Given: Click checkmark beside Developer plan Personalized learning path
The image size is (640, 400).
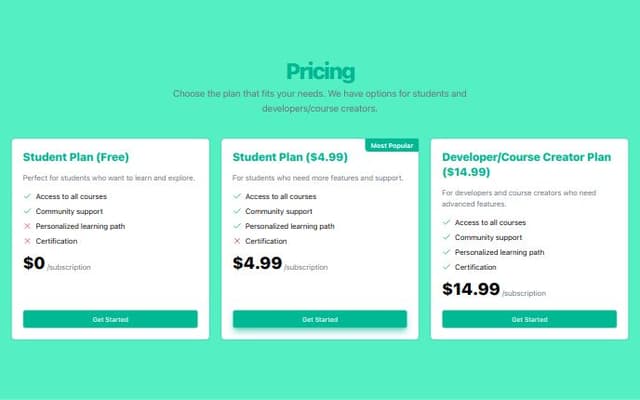Looking at the screenshot, I should click(x=446, y=252).
